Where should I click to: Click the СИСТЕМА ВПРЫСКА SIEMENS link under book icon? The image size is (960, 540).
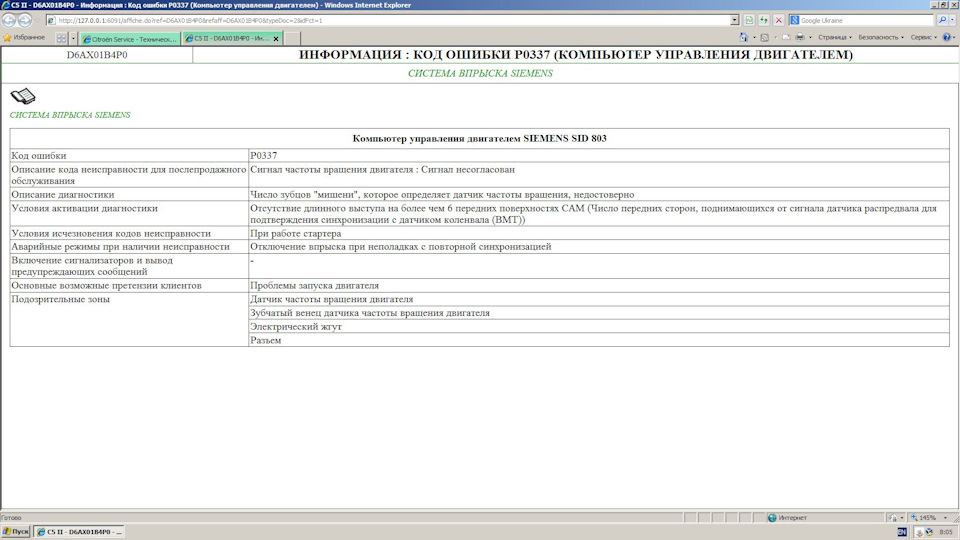click(70, 114)
